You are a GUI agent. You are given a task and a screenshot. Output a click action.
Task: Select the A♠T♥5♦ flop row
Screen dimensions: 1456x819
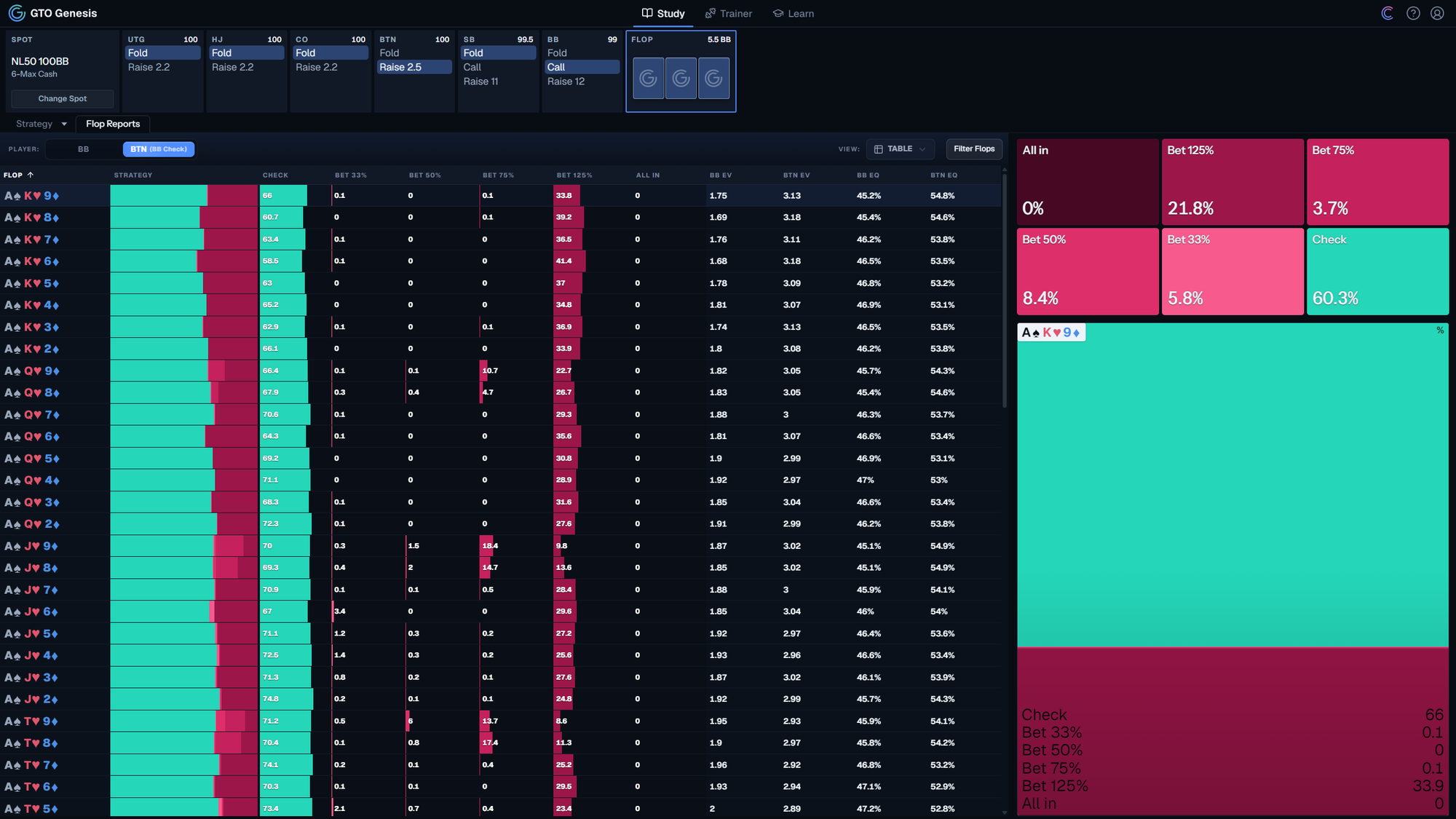pyautogui.click(x=501, y=809)
